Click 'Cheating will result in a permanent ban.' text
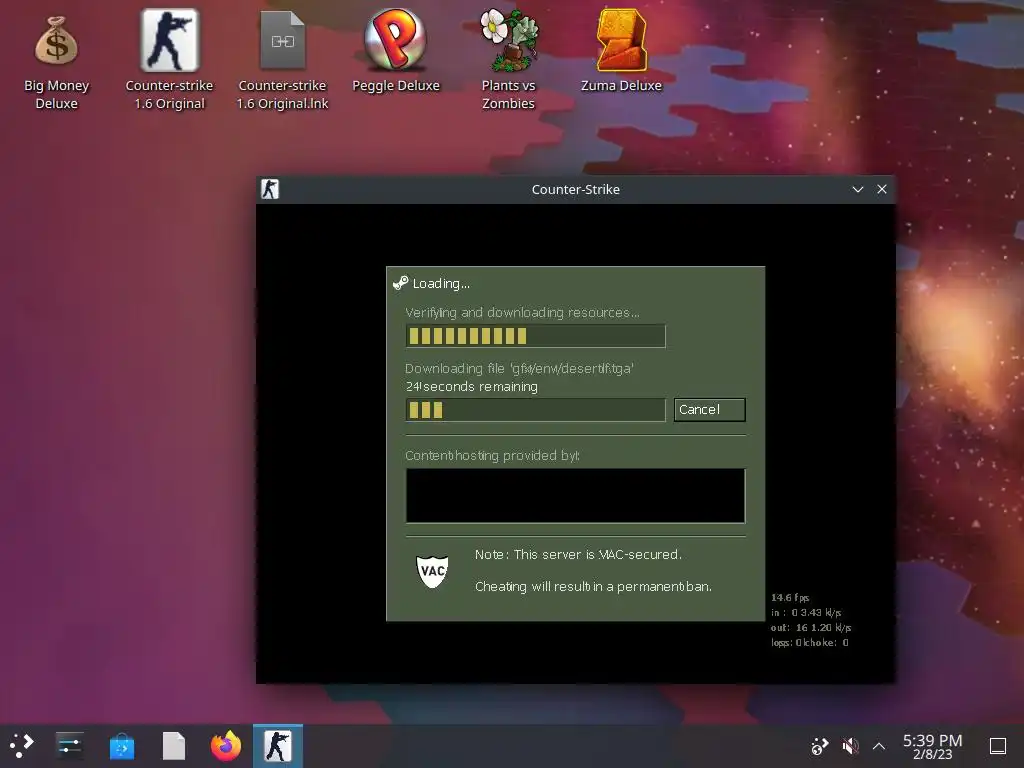The width and height of the screenshot is (1024, 768). [x=593, y=586]
